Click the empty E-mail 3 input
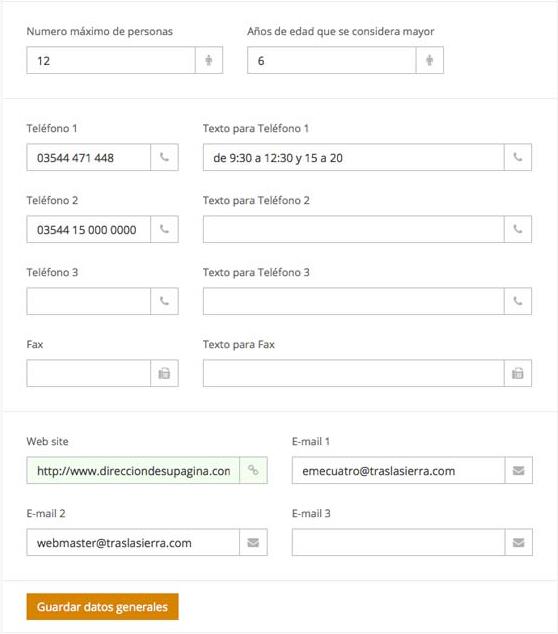 click(x=398, y=542)
